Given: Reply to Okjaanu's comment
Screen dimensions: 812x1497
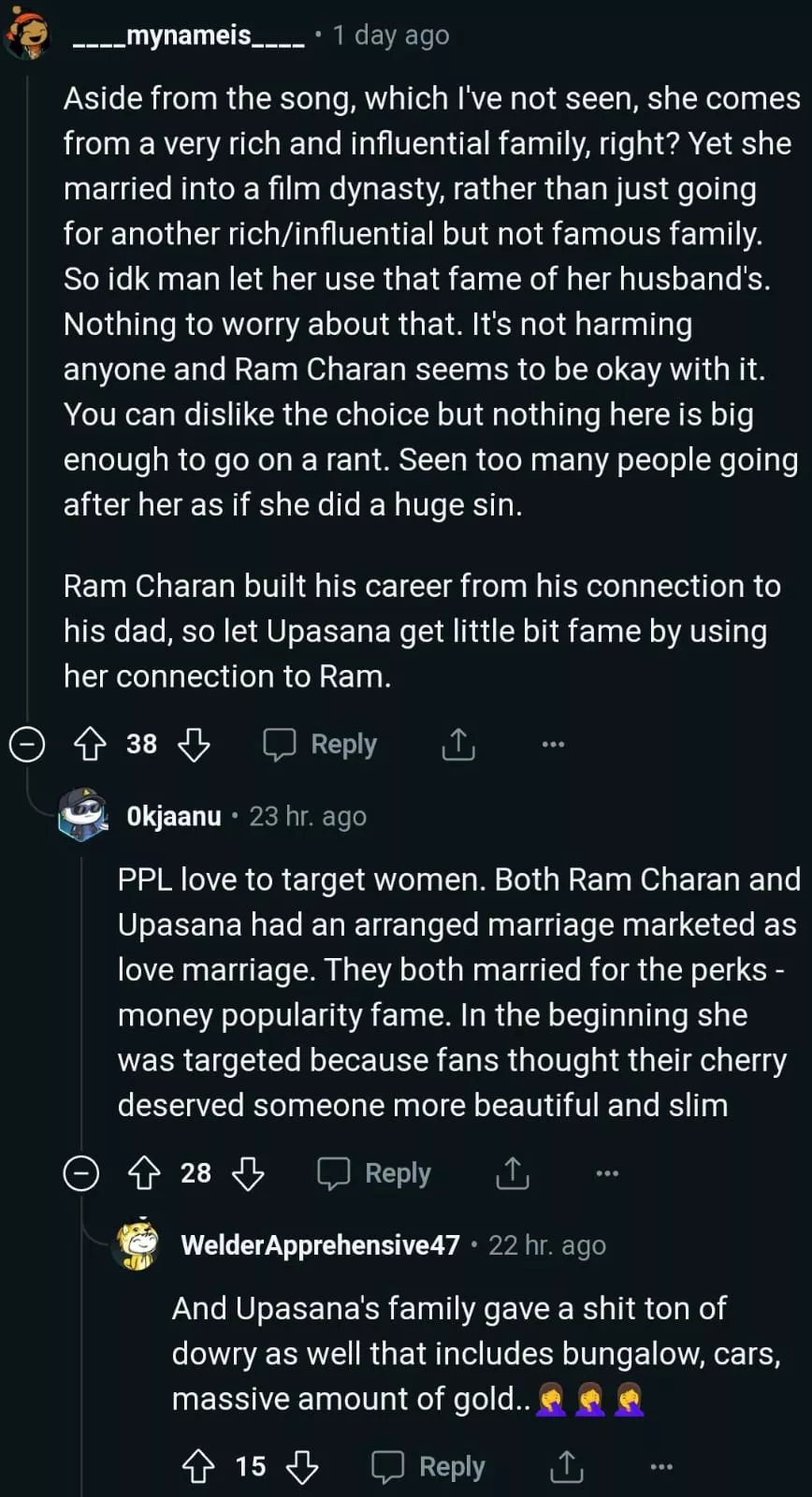Looking at the screenshot, I should tap(375, 1173).
